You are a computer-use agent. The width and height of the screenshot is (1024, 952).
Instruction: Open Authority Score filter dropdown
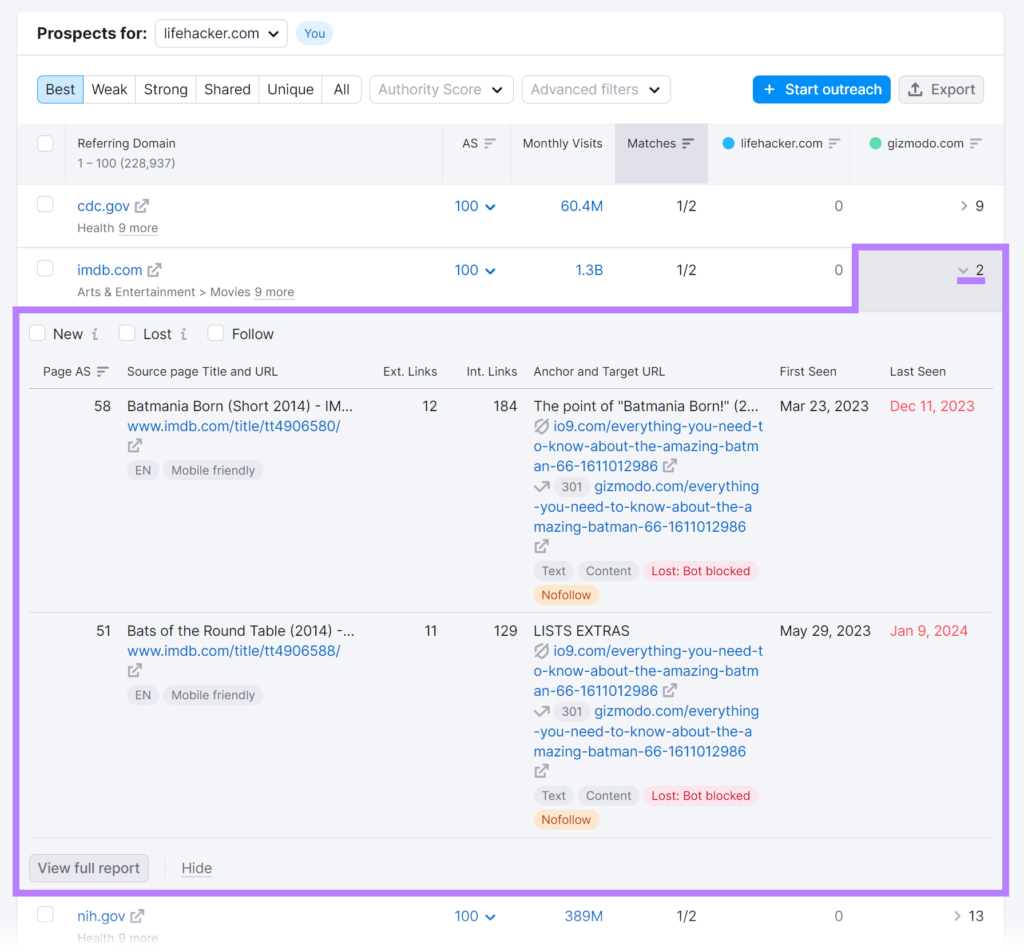tap(441, 89)
